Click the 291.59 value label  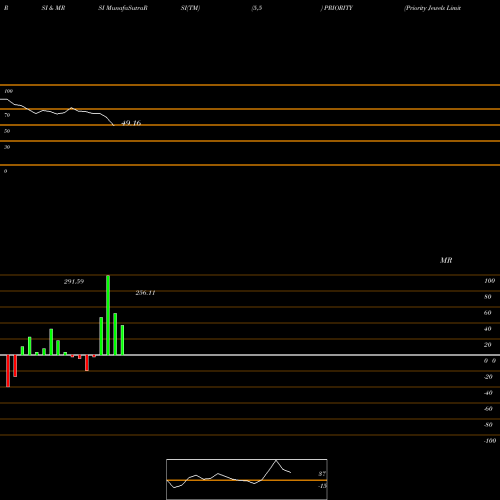coord(74,282)
